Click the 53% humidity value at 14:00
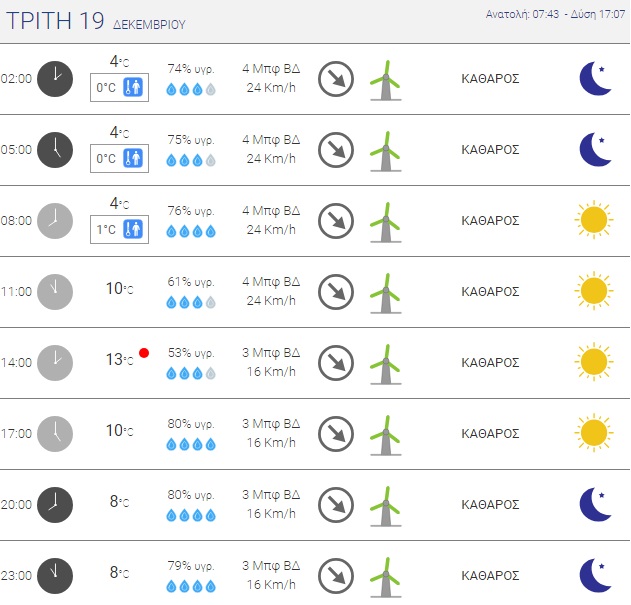Screen dimensions: 631x605 click(x=190, y=353)
